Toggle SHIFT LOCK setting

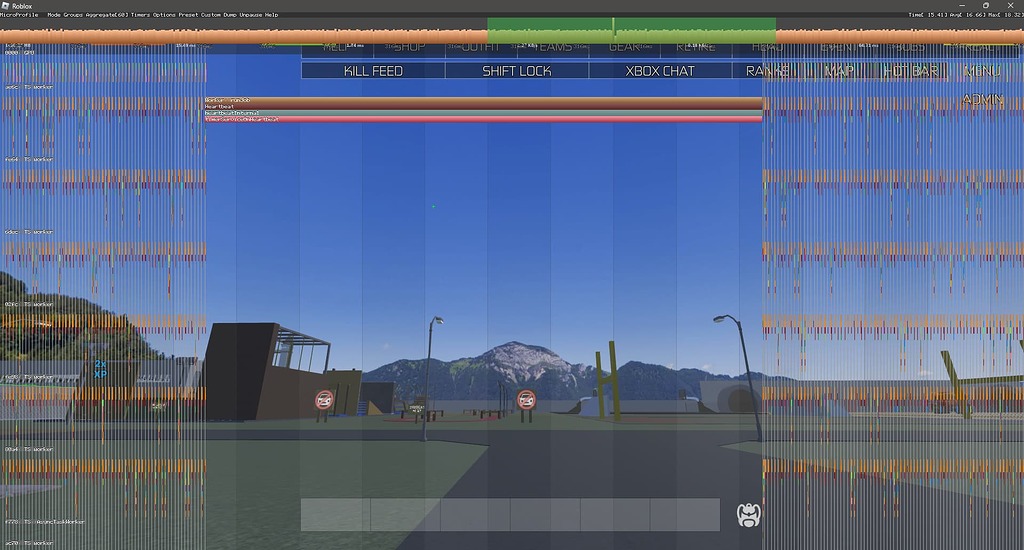tap(517, 71)
